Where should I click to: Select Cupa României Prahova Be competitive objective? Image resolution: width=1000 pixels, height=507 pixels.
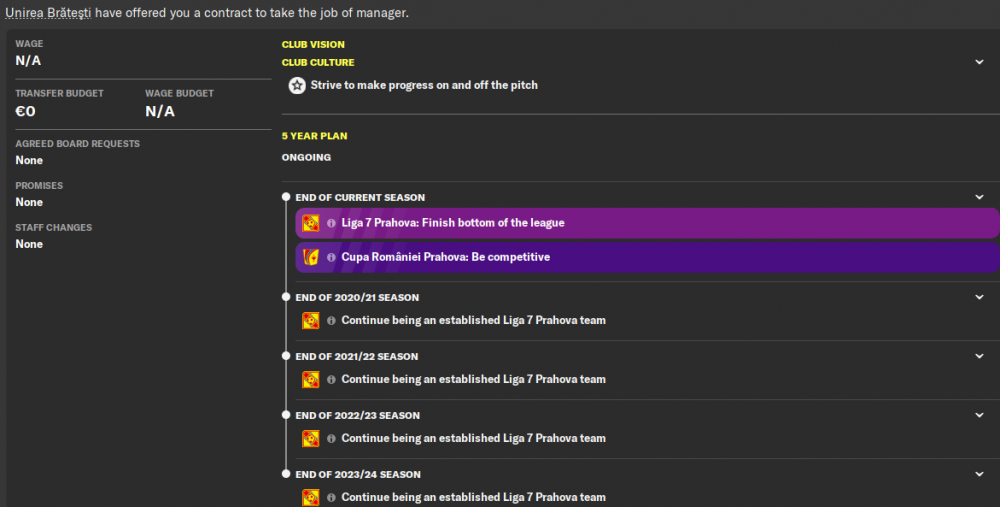(647, 257)
